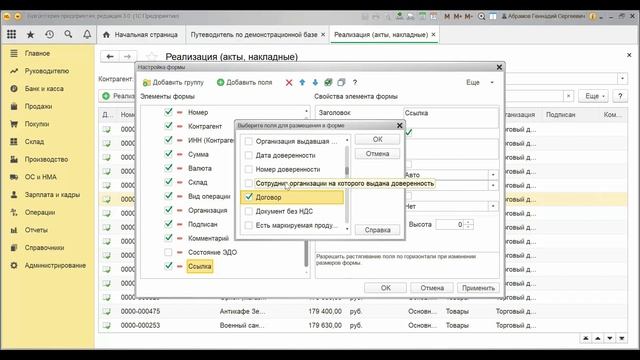Click Применить in form settings
Image resolution: width=640 pixels, height=360 pixels.
pos(478,288)
